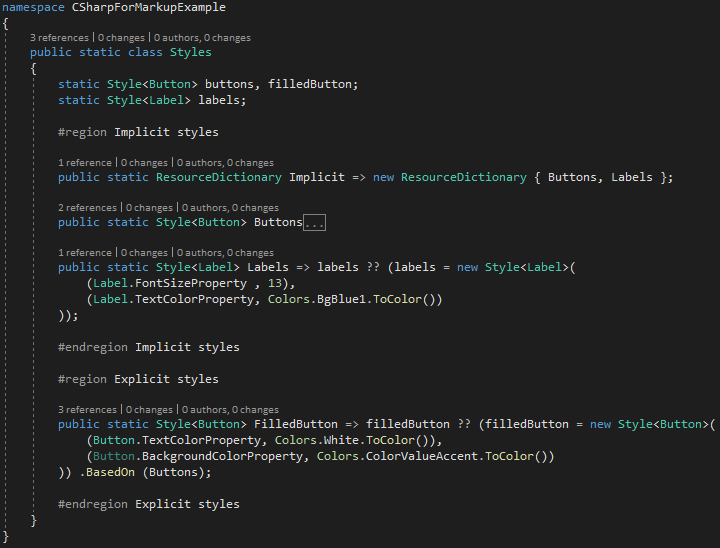Click the labels field declaration
Viewport: 720px width, 548px height.
tap(219, 100)
